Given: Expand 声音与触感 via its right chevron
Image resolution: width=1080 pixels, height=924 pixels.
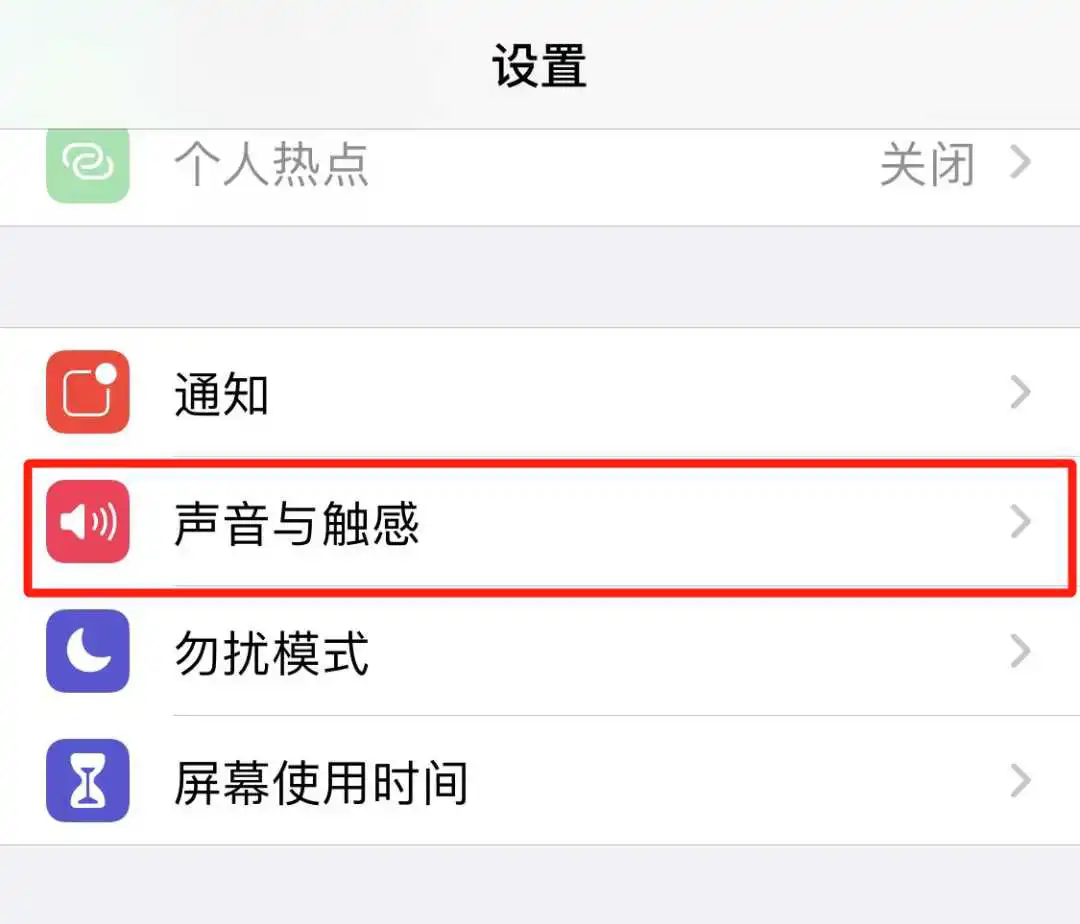Looking at the screenshot, I should 1020,521.
